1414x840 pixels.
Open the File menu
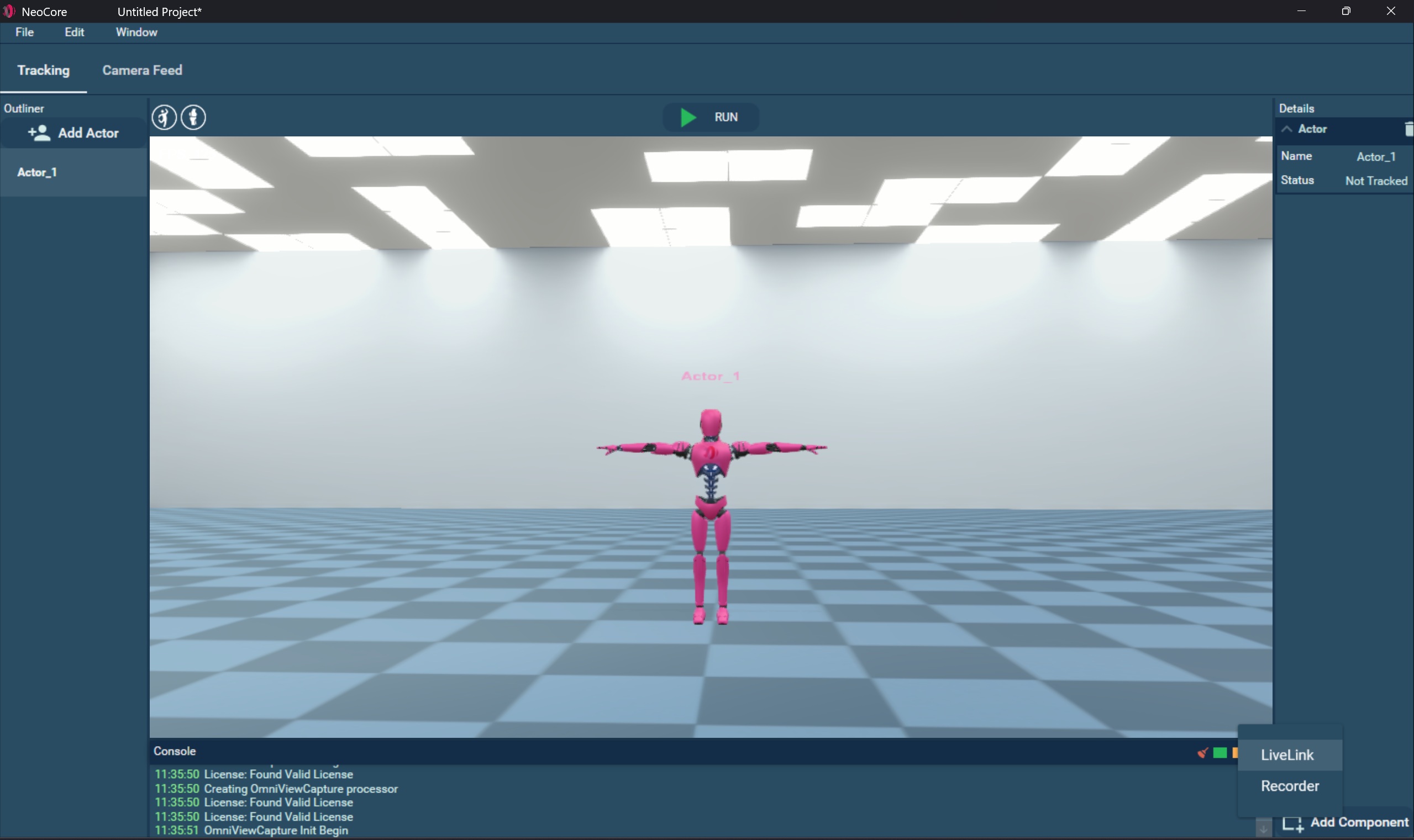tap(24, 32)
